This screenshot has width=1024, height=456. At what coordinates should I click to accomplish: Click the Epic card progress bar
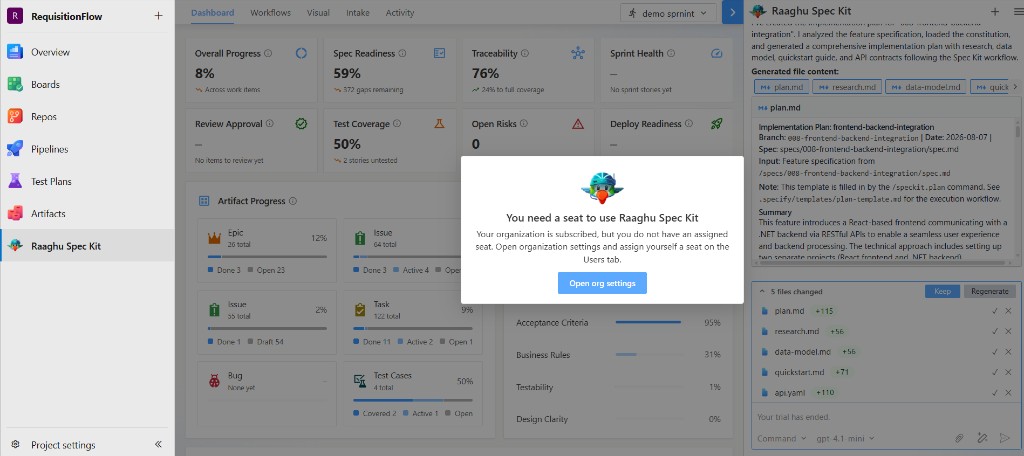[267, 257]
